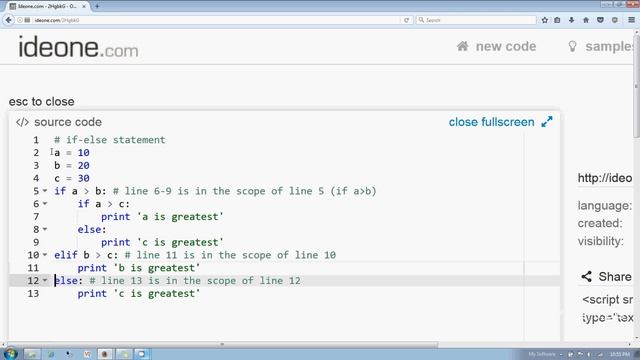Click the shield extension icon in toolbar
The width and height of the screenshot is (640, 360).
[x=615, y=20]
